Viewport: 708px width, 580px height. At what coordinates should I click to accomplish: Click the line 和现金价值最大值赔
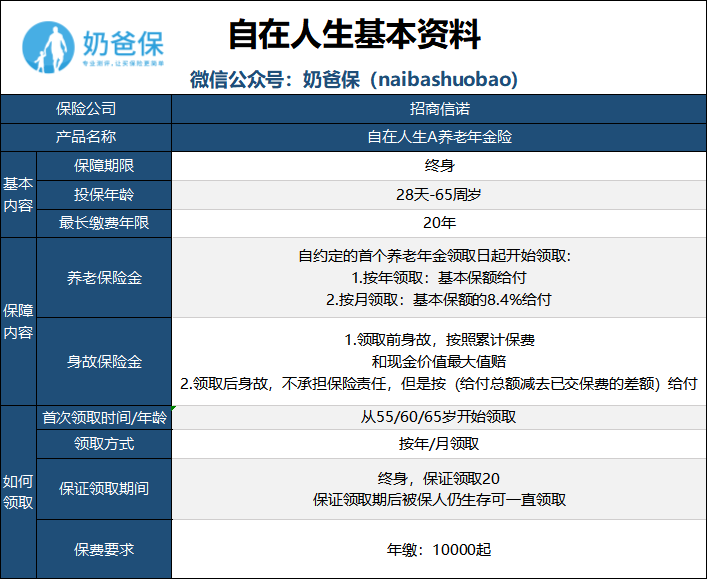coord(439,362)
